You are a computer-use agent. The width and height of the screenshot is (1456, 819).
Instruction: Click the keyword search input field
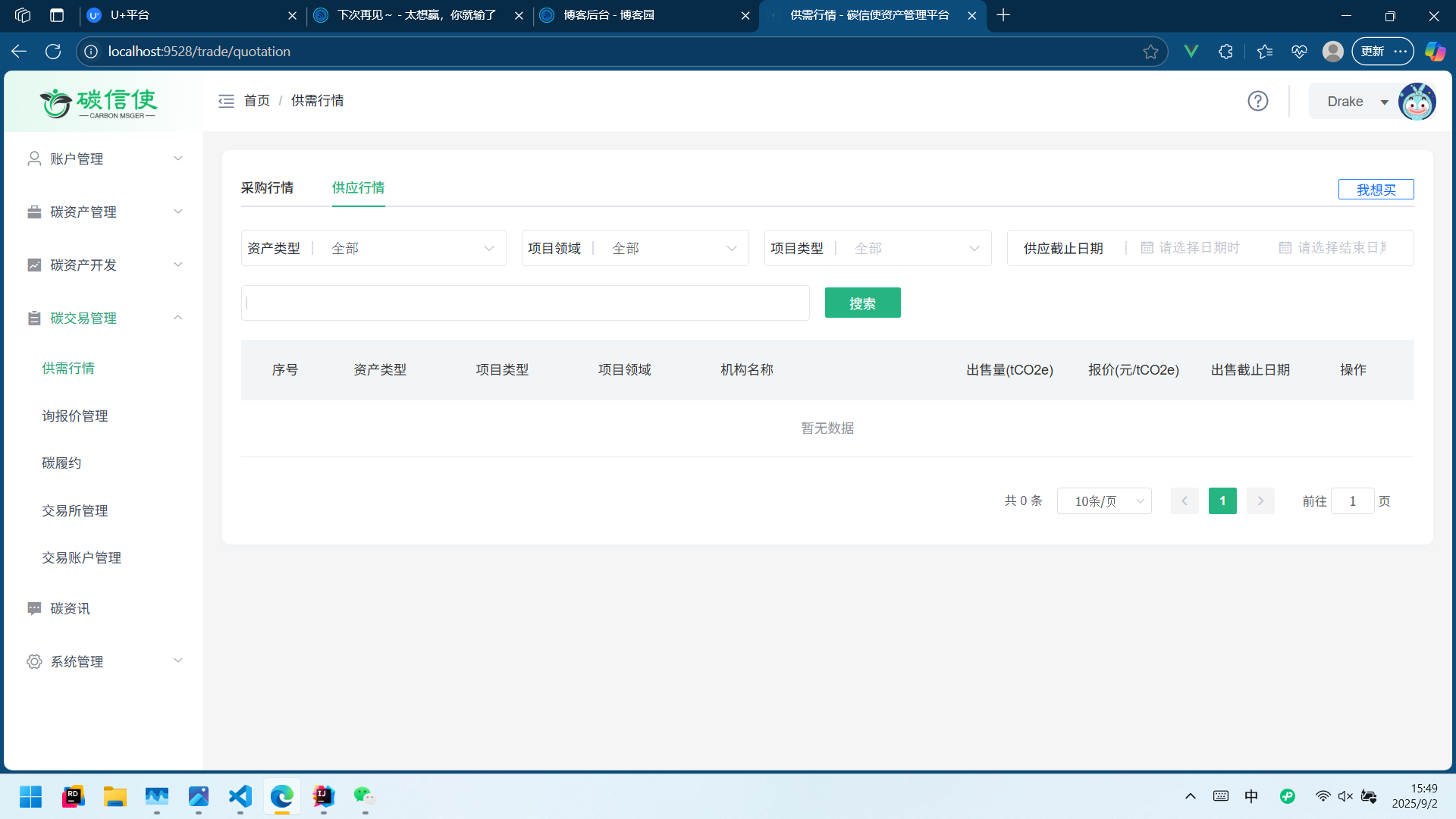click(525, 303)
